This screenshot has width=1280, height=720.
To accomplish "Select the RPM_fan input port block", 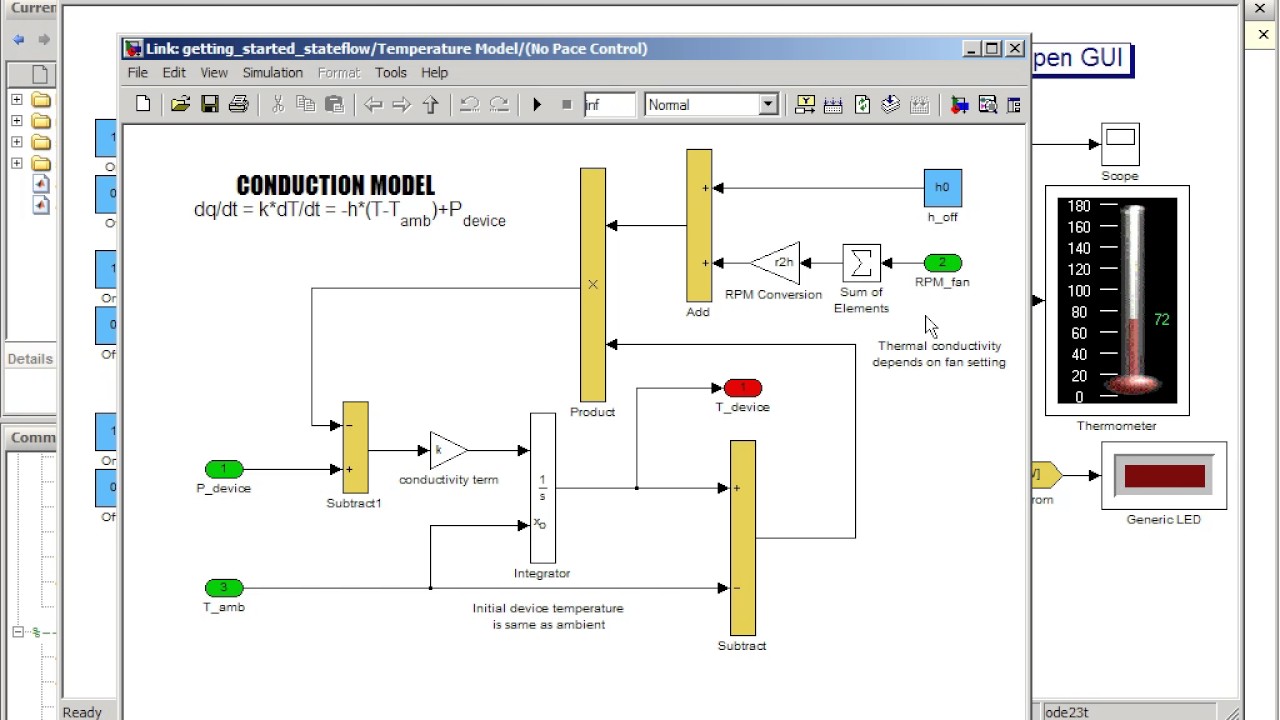I will 942,263.
